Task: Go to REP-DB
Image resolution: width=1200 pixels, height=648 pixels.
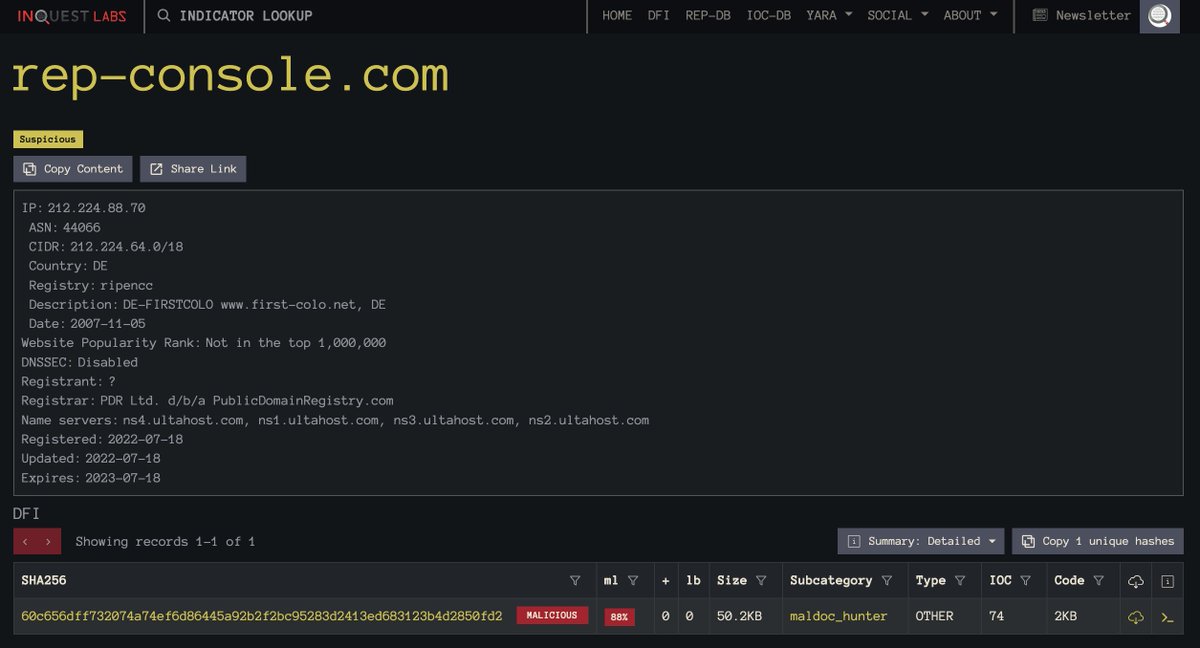Action: 708,16
